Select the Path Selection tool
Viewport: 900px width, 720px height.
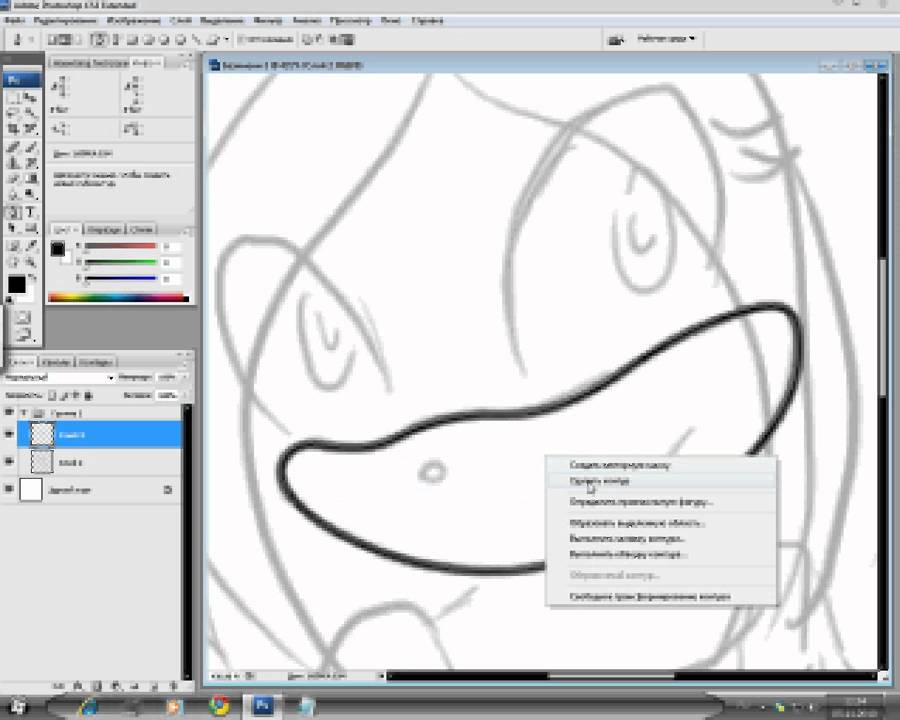(13, 229)
